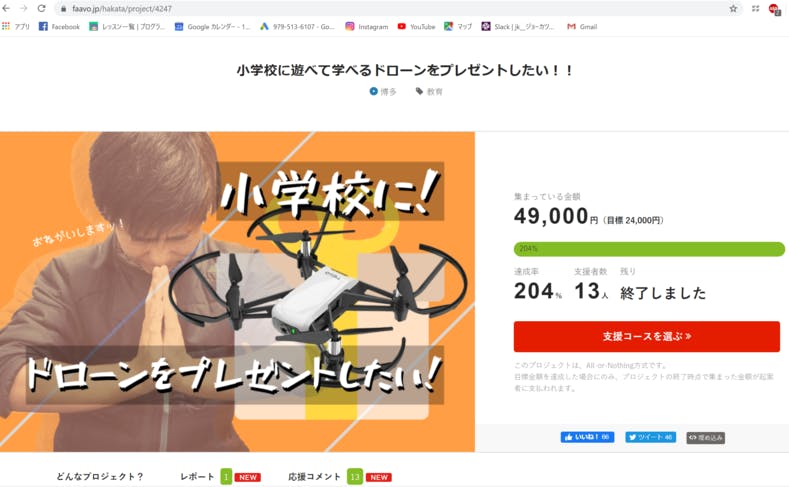
Task: Open the アプリ apps grid shortcut
Action: pyautogui.click(x=16, y=27)
